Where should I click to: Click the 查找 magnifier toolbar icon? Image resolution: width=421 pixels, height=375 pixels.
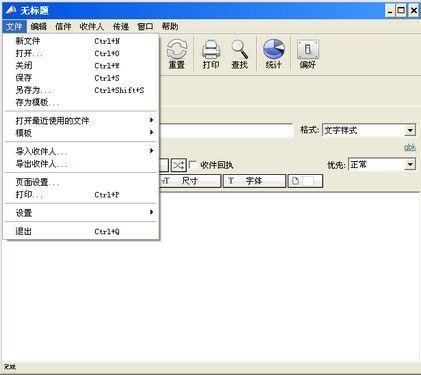(240, 54)
